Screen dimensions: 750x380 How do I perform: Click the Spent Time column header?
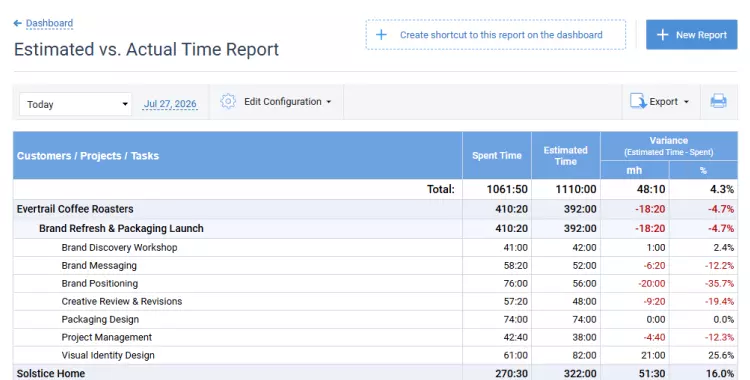point(496,156)
